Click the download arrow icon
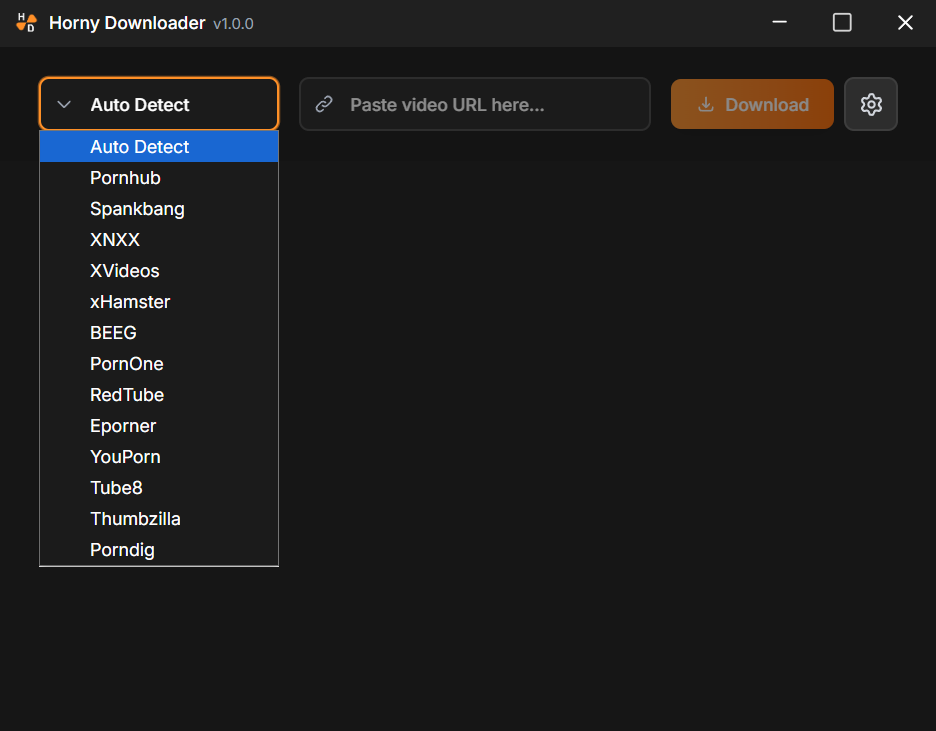The image size is (936, 731). (x=706, y=104)
